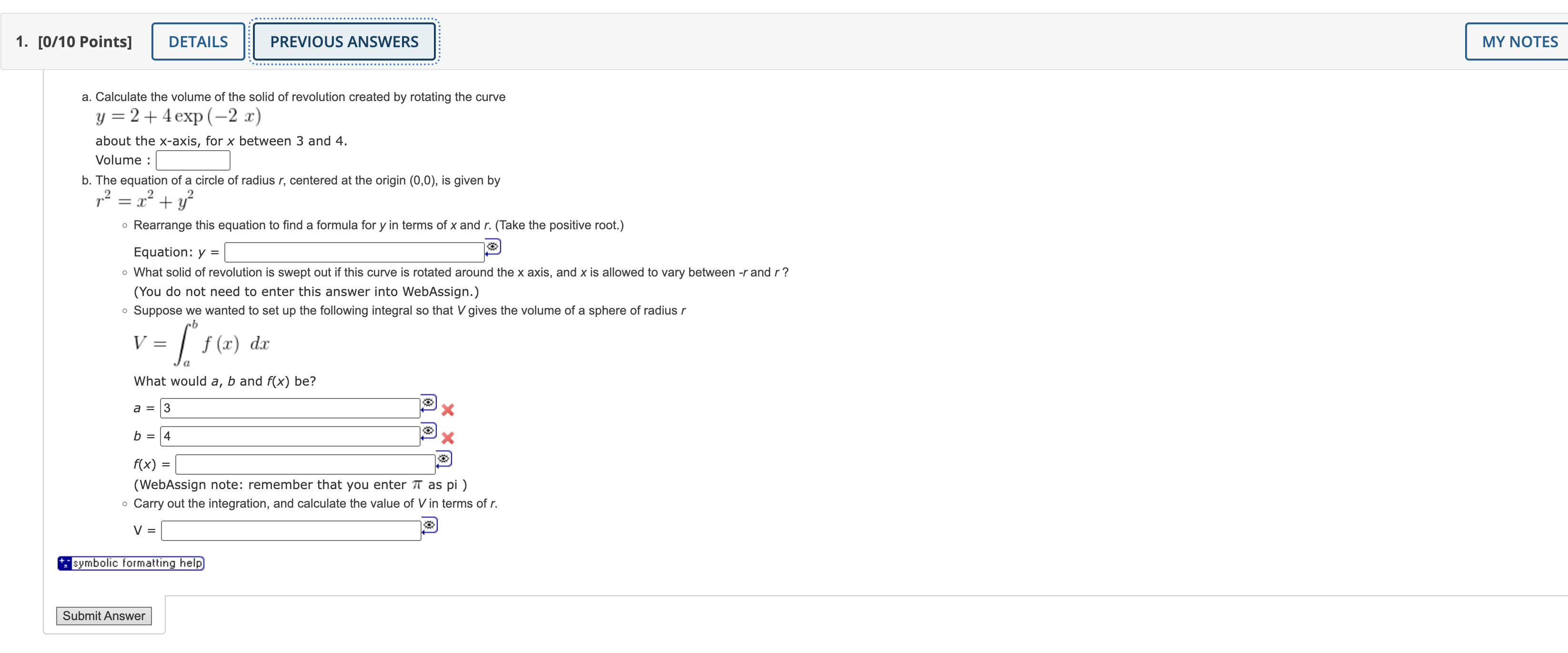The image size is (1568, 653).
Task: Click the DETAILS button
Action: coord(197,41)
